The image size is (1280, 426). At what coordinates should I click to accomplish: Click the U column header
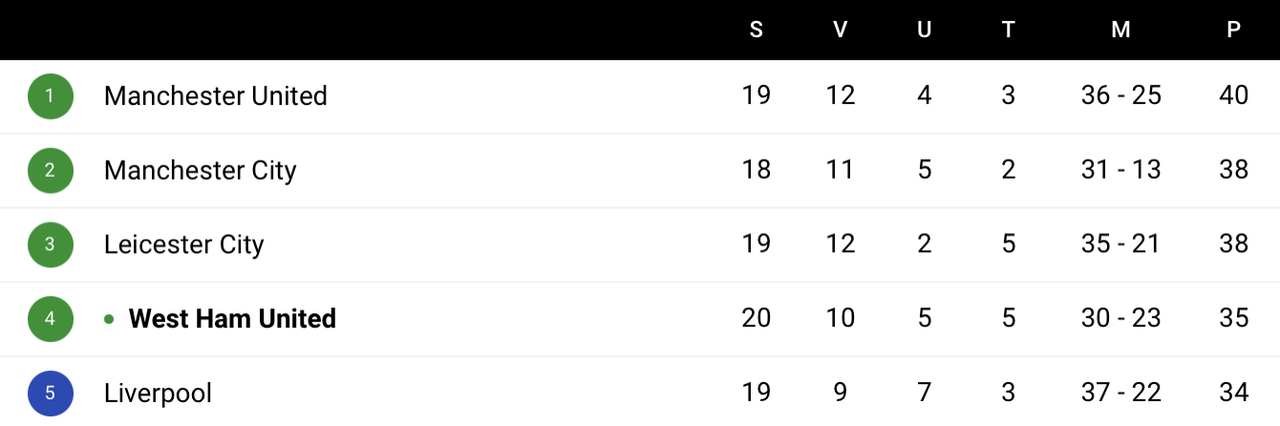(x=924, y=30)
